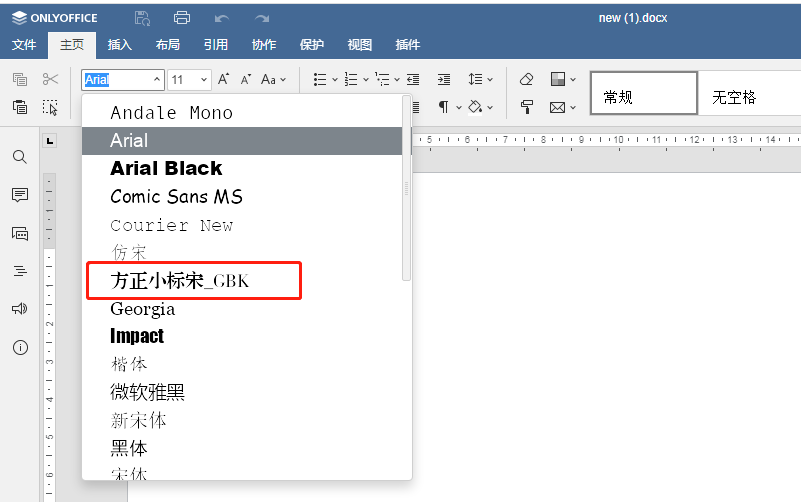Click the color scheme icon

[558, 79]
